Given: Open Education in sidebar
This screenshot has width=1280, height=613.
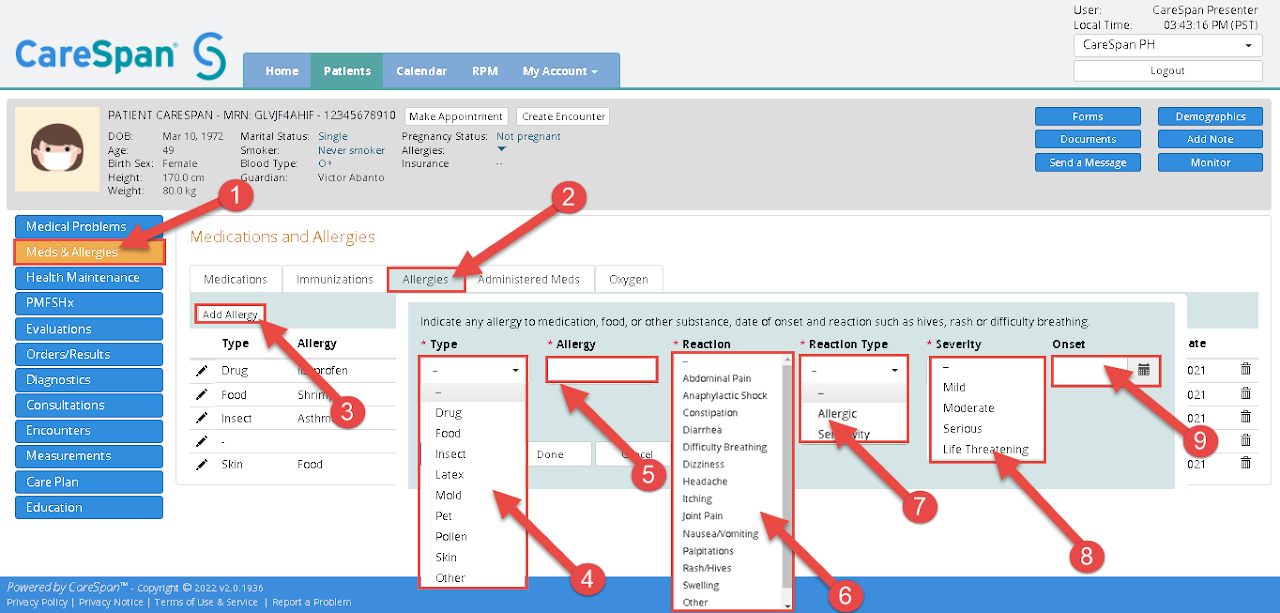Looking at the screenshot, I should point(89,507).
